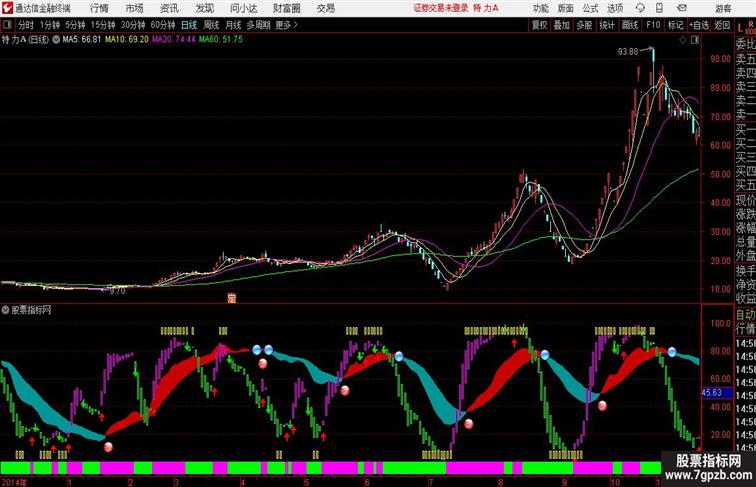Switch to 1分钟 period
This screenshot has height=487, width=756.
tap(50, 25)
